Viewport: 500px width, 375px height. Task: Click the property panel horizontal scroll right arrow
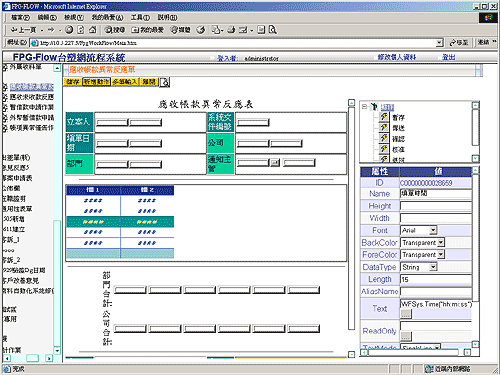pyautogui.click(x=467, y=352)
